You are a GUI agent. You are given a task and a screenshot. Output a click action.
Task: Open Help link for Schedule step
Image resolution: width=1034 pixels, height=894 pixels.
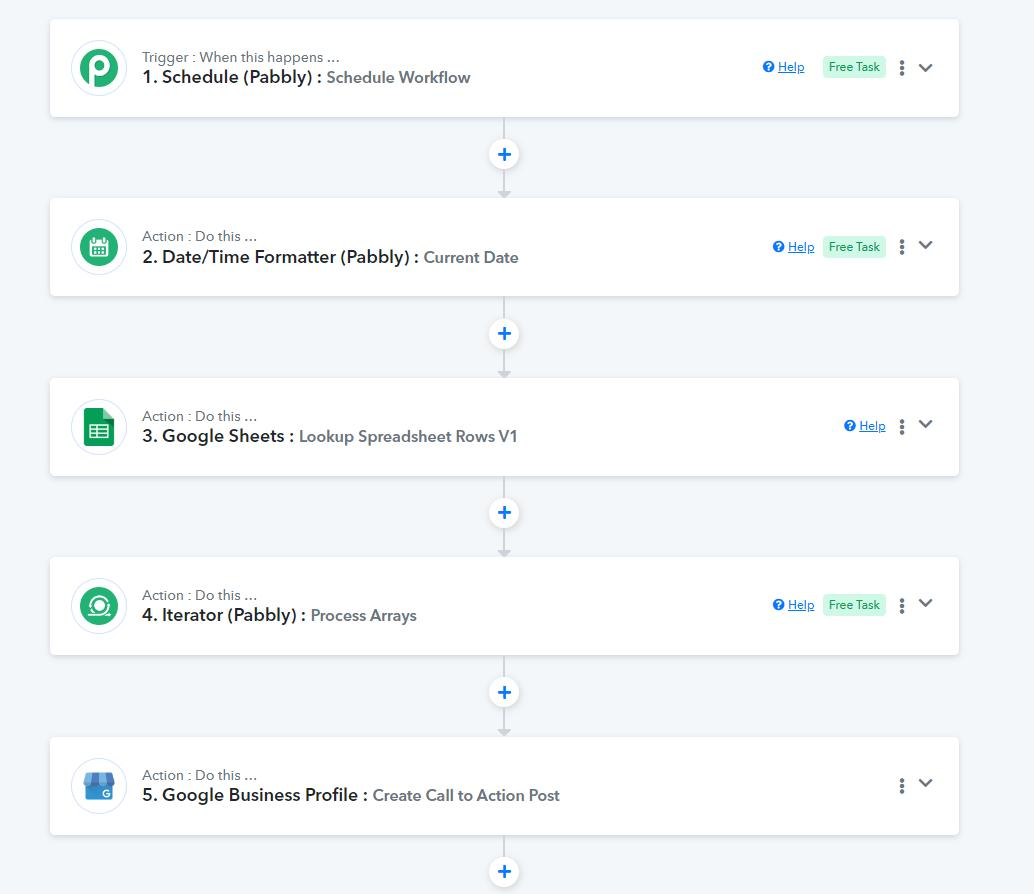coord(783,67)
